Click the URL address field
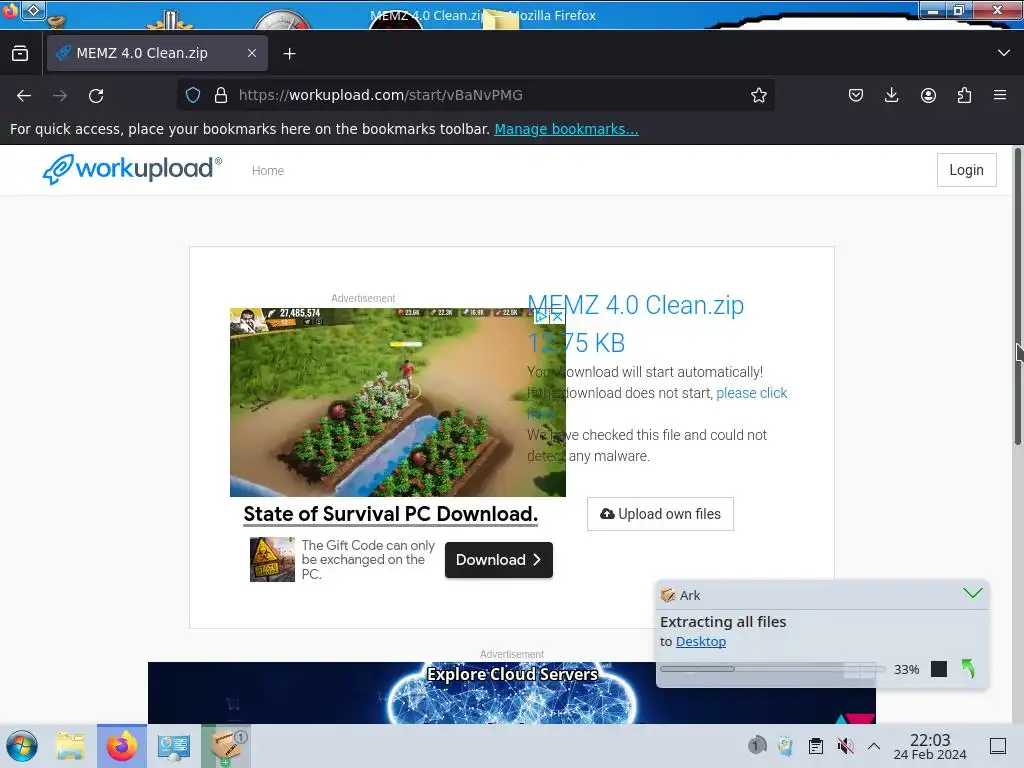Screen dimensions: 1024x768 (x=475, y=95)
